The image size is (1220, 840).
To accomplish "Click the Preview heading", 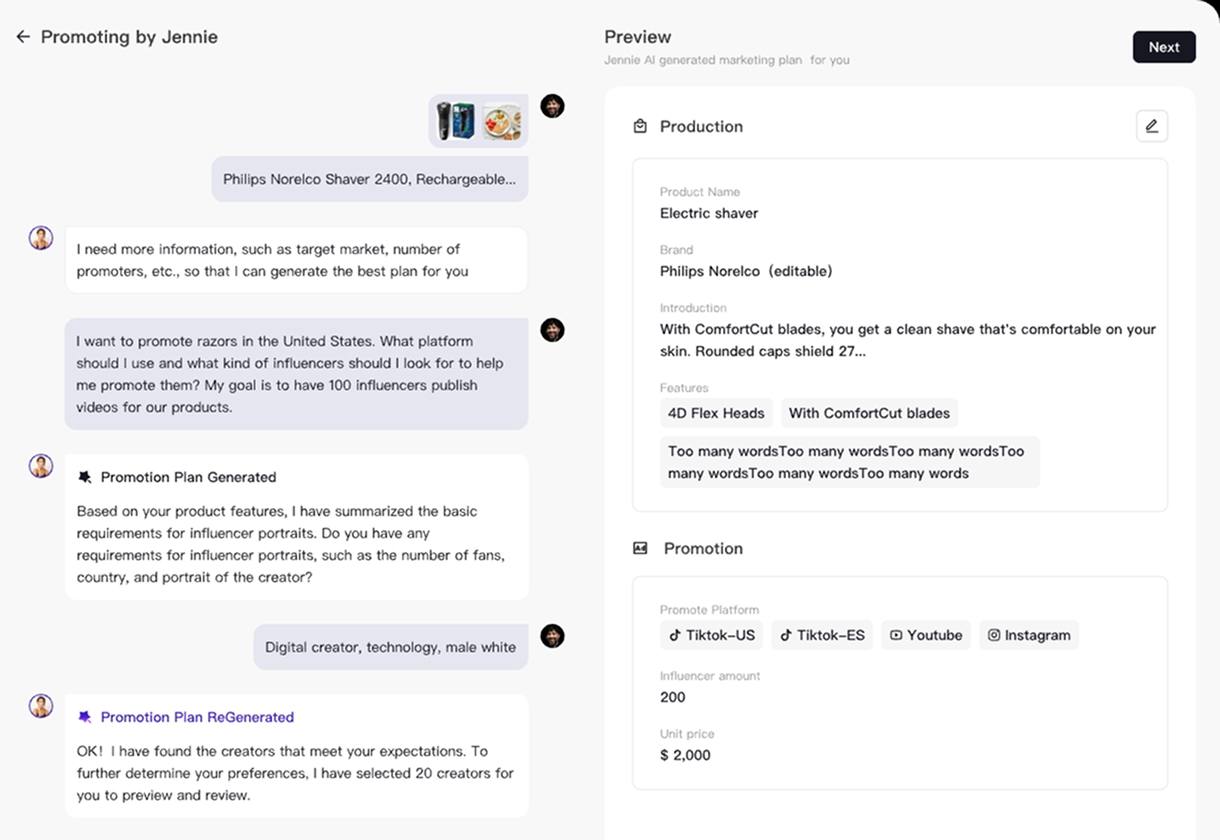I will (x=638, y=37).
